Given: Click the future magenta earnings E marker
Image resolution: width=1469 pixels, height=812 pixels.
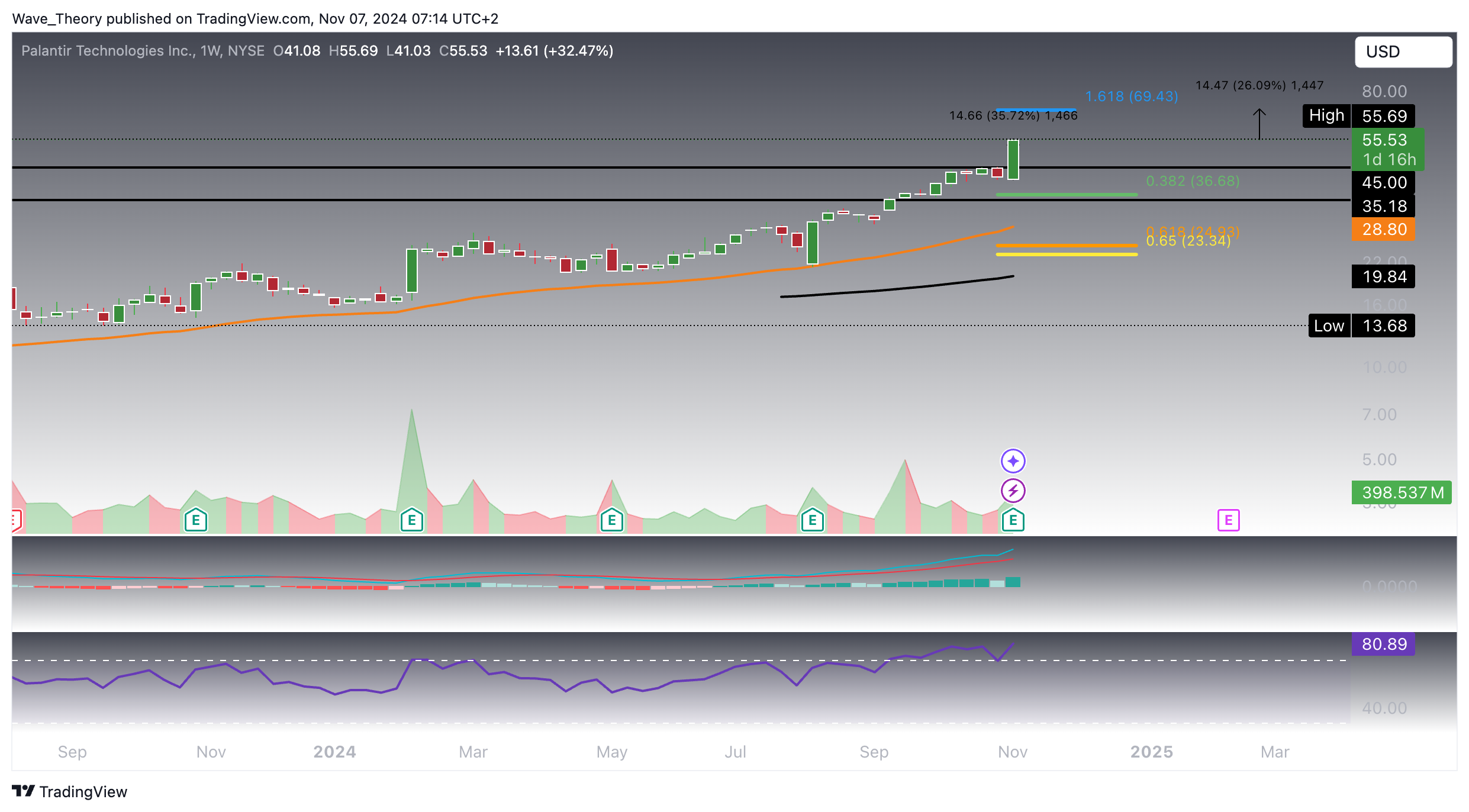Looking at the screenshot, I should 1228,520.
